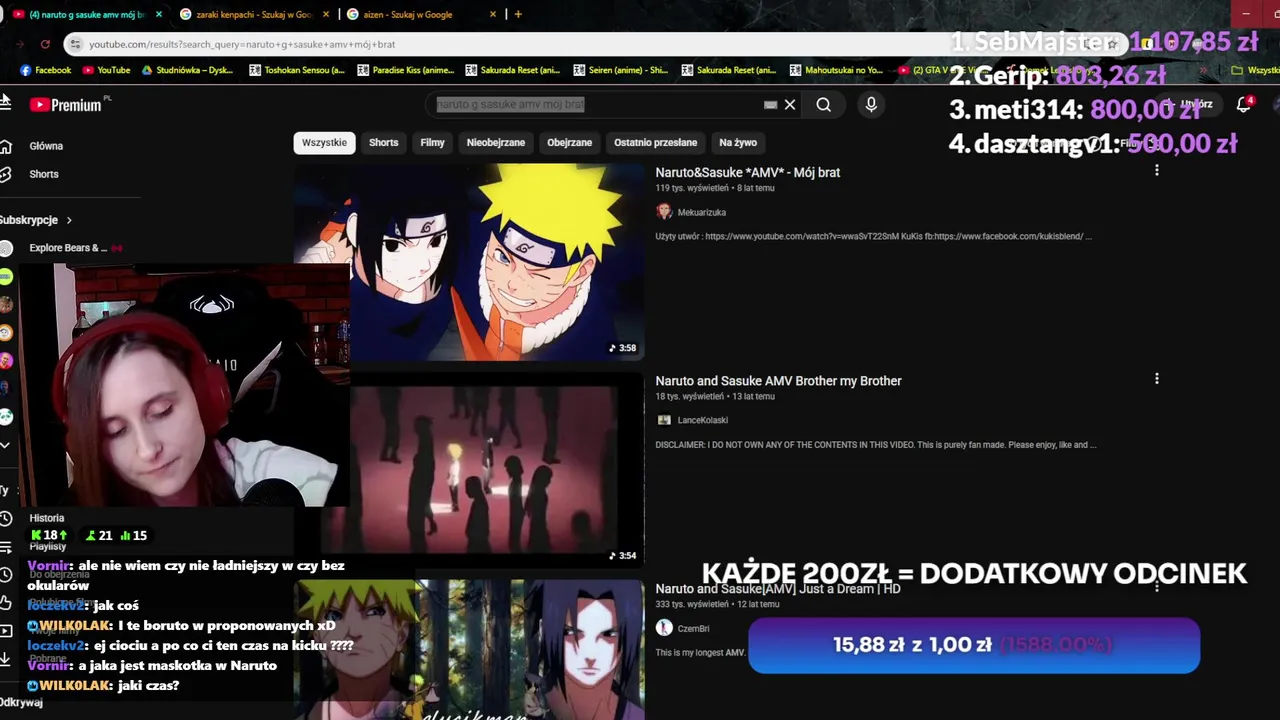Open the on-screen keyboard icon in search box
The height and width of the screenshot is (720, 1280).
(770, 104)
